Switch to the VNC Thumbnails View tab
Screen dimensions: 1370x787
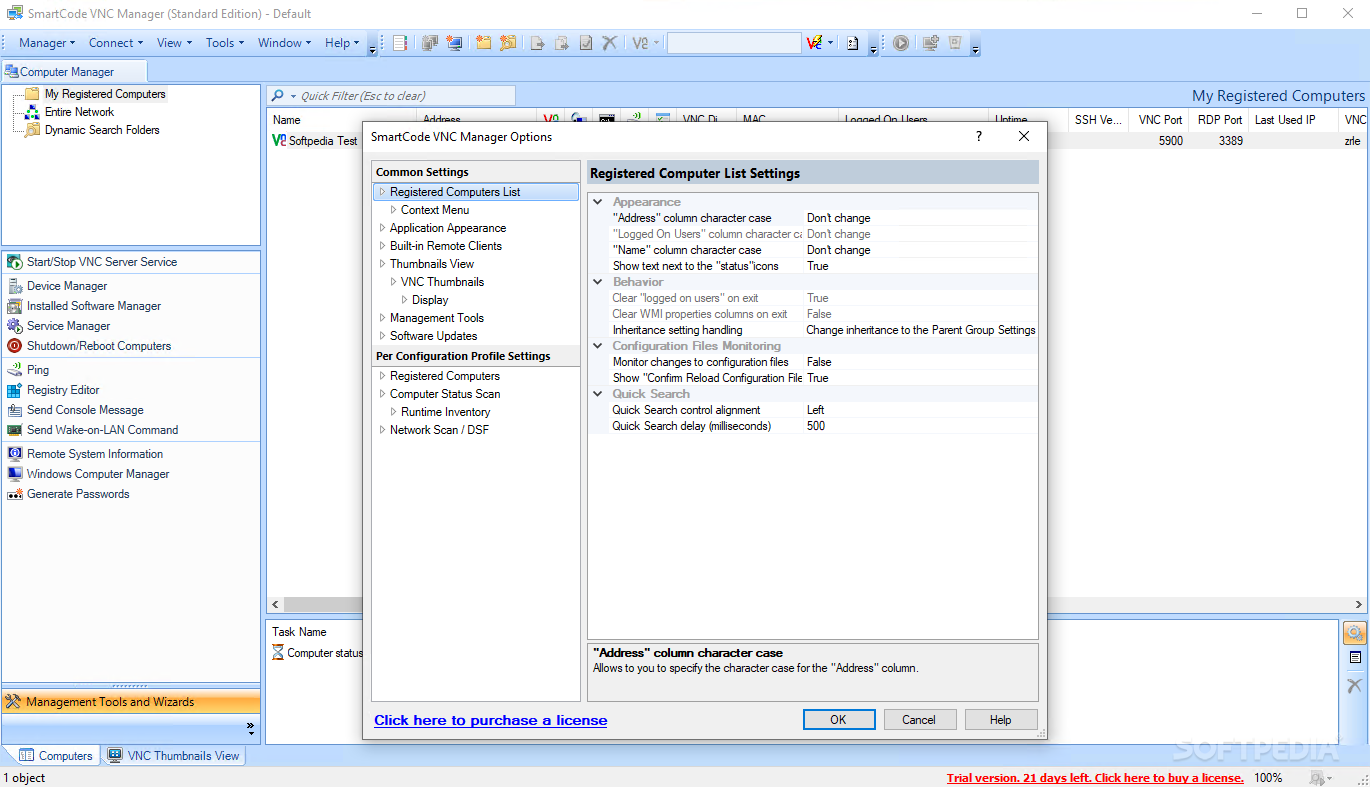(x=174, y=756)
